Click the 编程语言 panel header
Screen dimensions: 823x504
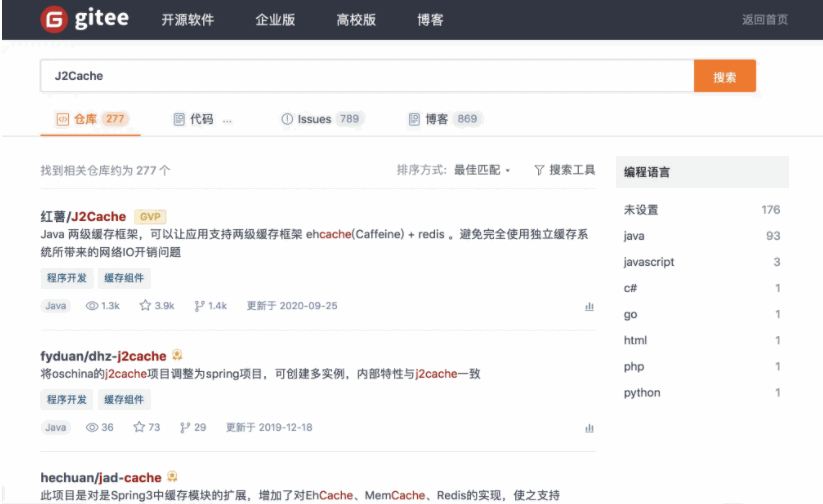click(x=702, y=172)
